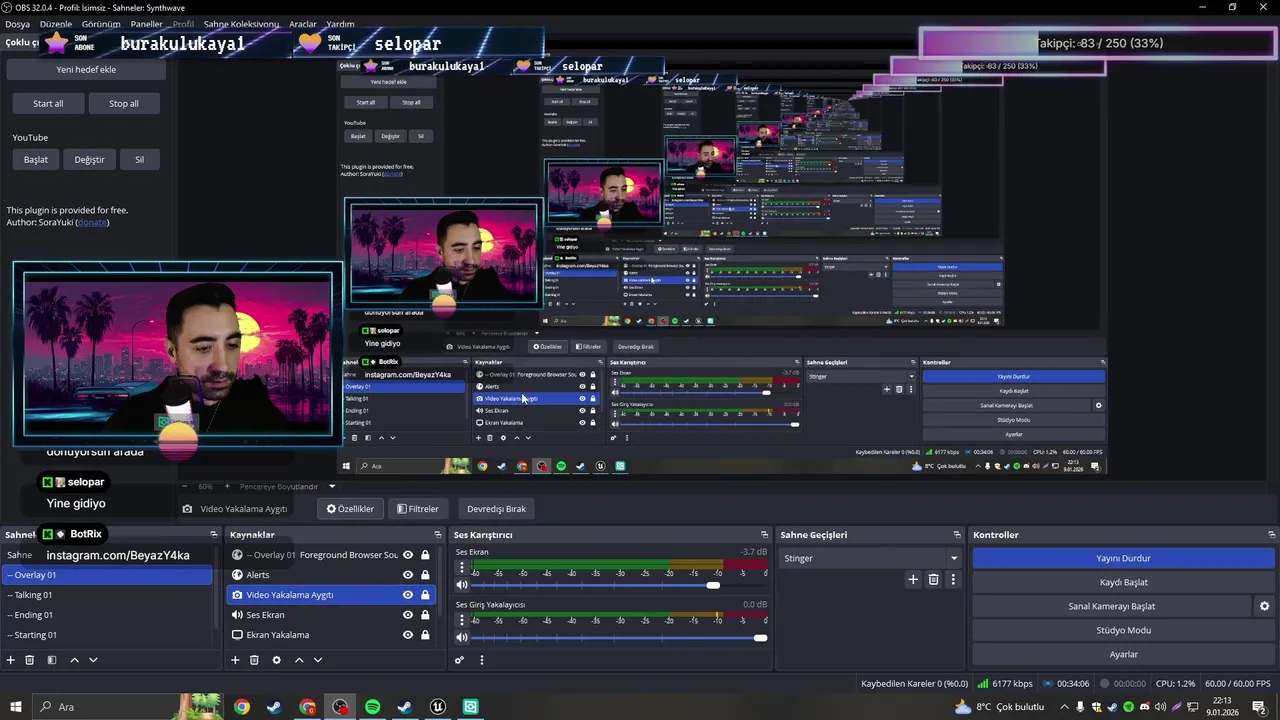The height and width of the screenshot is (720, 1280).
Task: Move the selected scene down
Action: (x=93, y=660)
